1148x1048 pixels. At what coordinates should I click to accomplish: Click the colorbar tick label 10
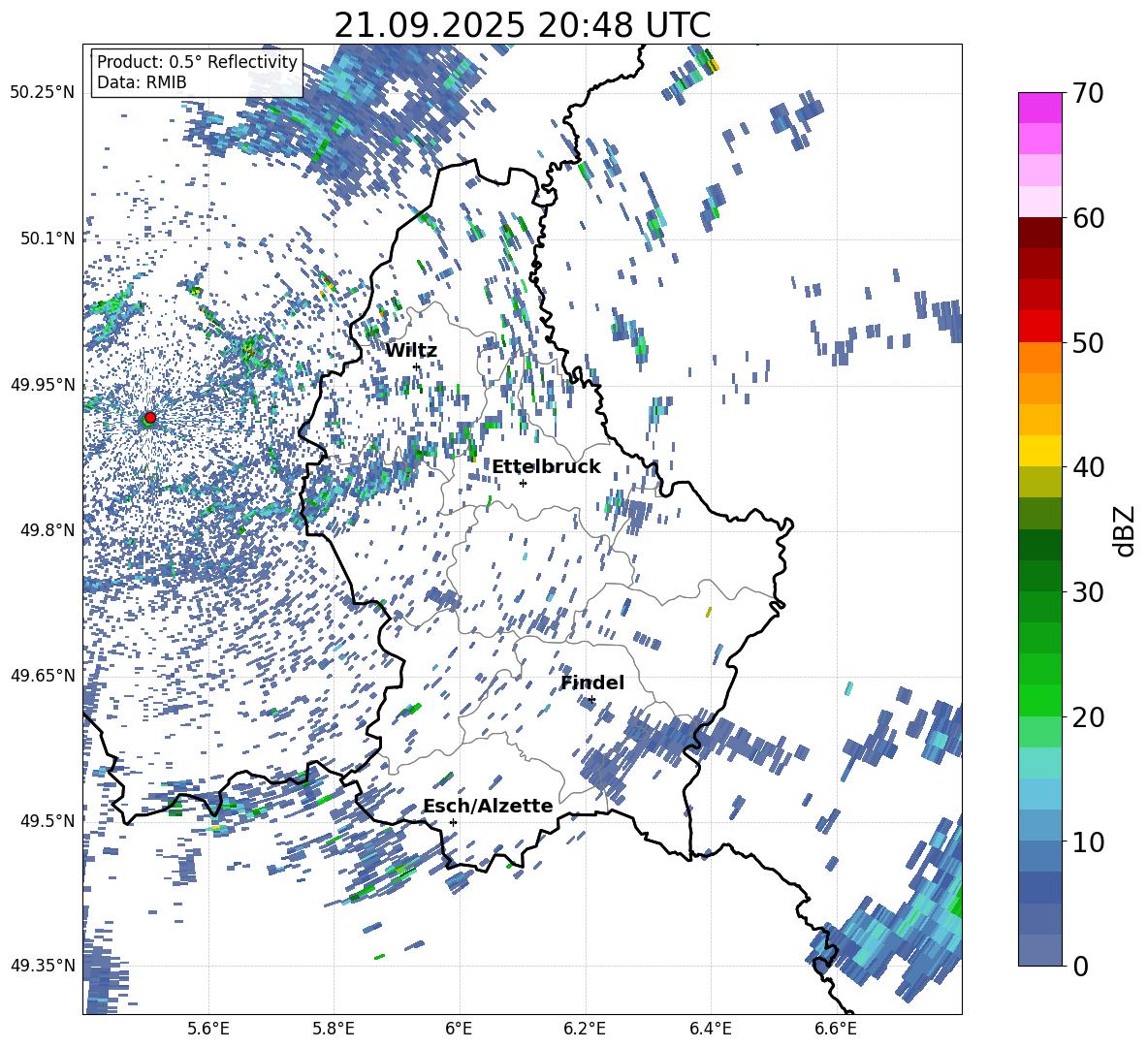pyautogui.click(x=1088, y=842)
